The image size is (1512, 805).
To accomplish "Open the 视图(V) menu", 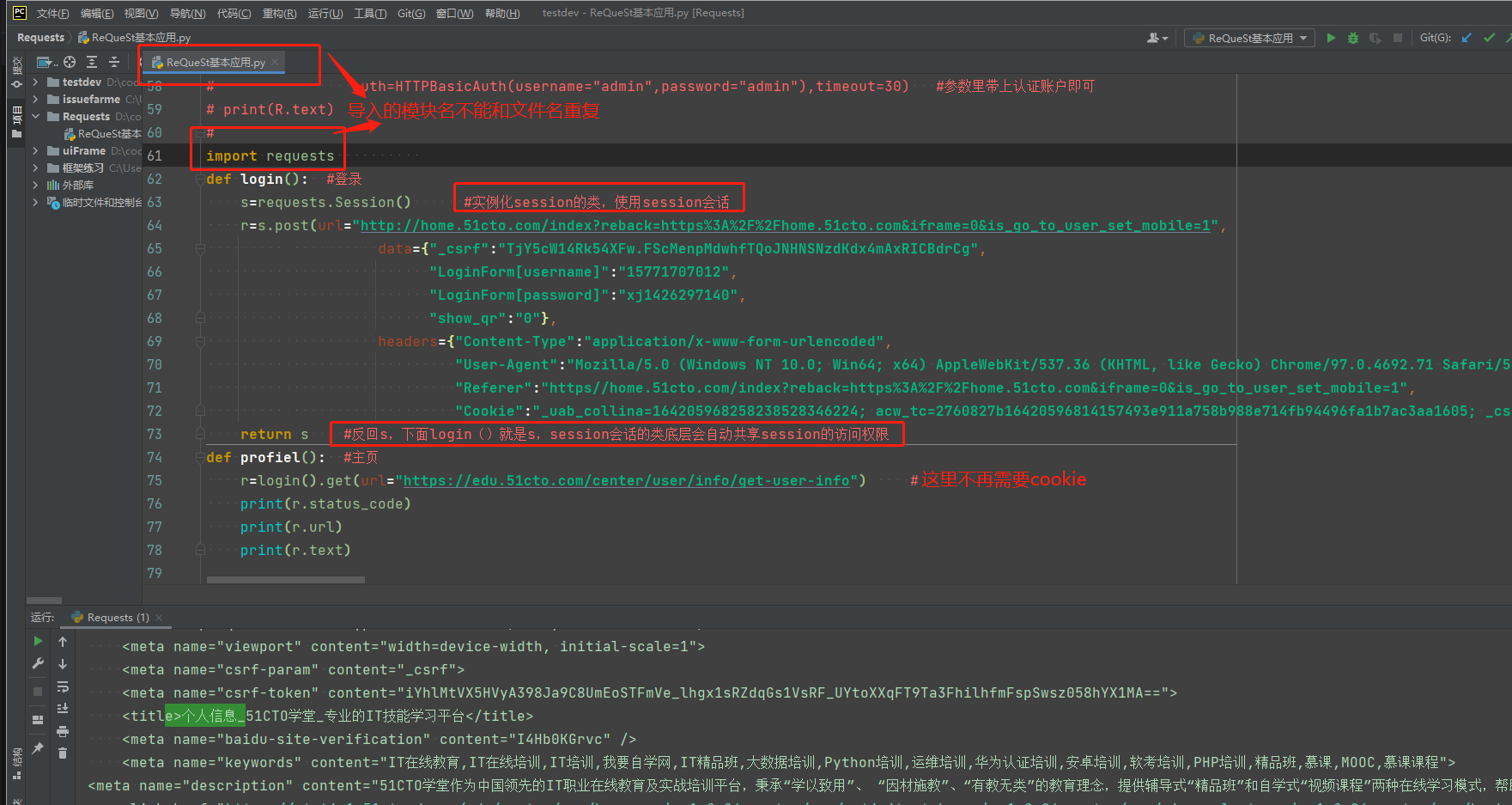I will (x=141, y=13).
